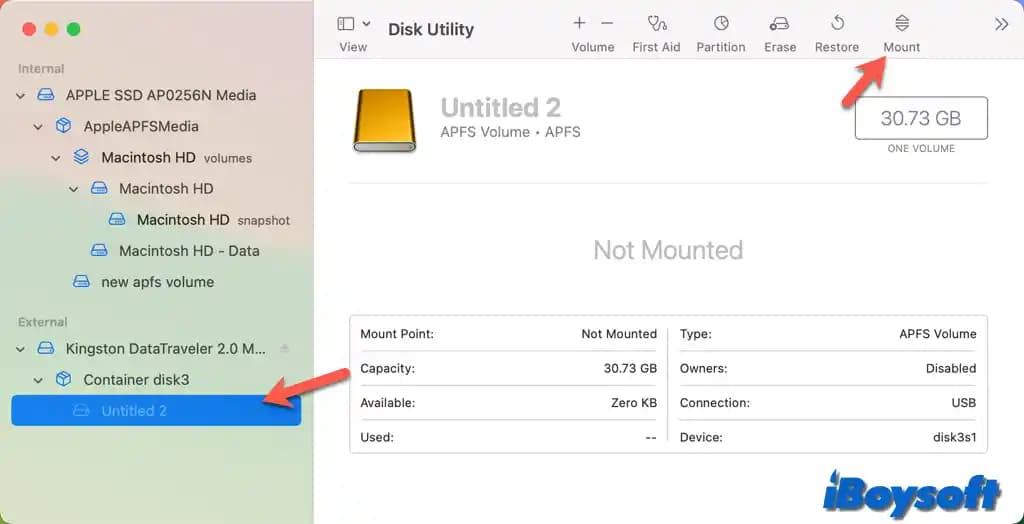
Task: Click the Erase disk icon
Action: pos(779,24)
